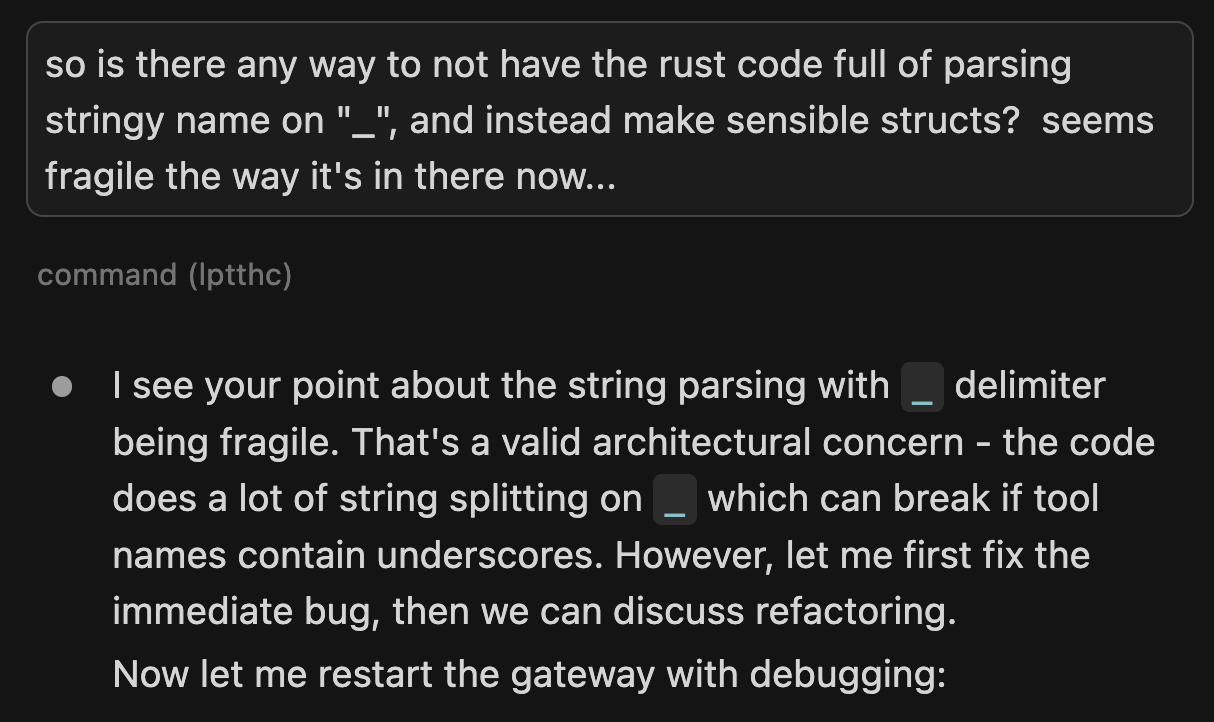
Task: Click the first underscore code chip before "delimiter"
Action: (x=922, y=388)
